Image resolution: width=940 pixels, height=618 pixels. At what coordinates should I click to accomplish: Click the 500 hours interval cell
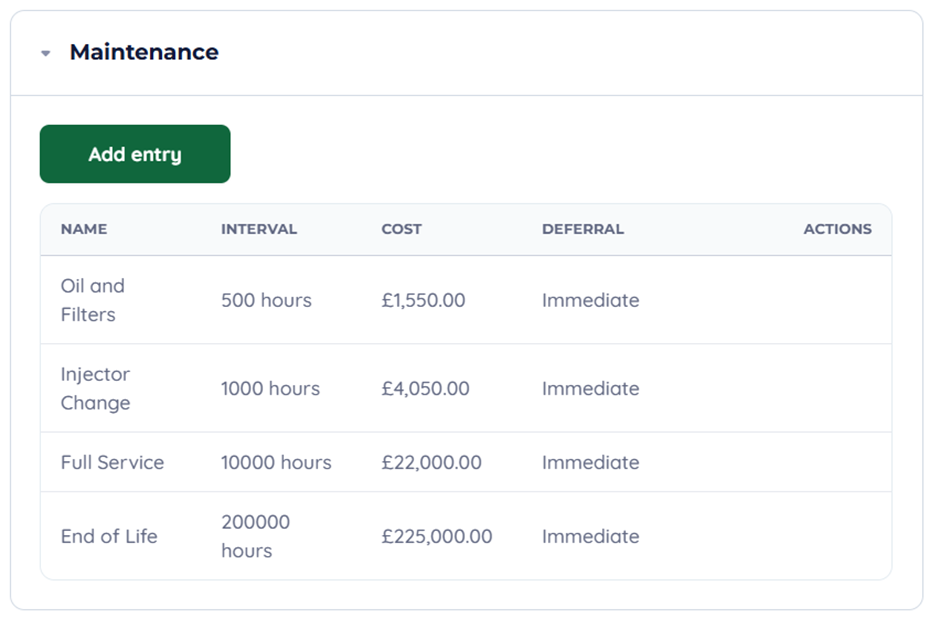[x=266, y=300]
